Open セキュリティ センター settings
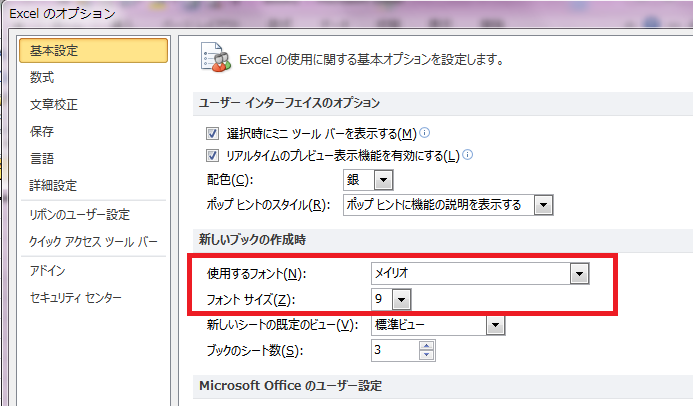693x406 pixels. click(76, 298)
